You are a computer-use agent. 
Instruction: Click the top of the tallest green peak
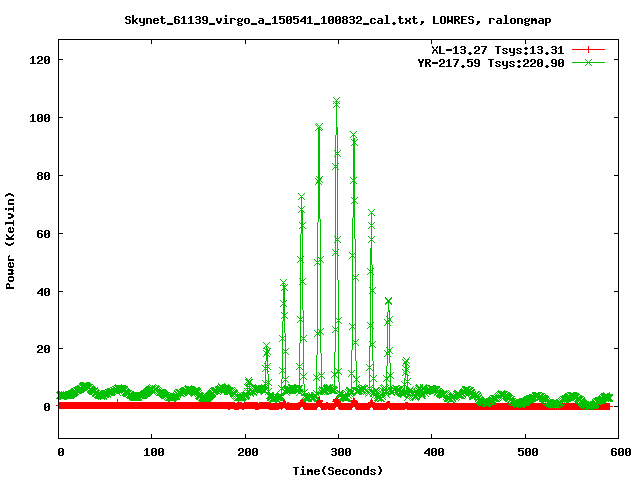(336, 102)
